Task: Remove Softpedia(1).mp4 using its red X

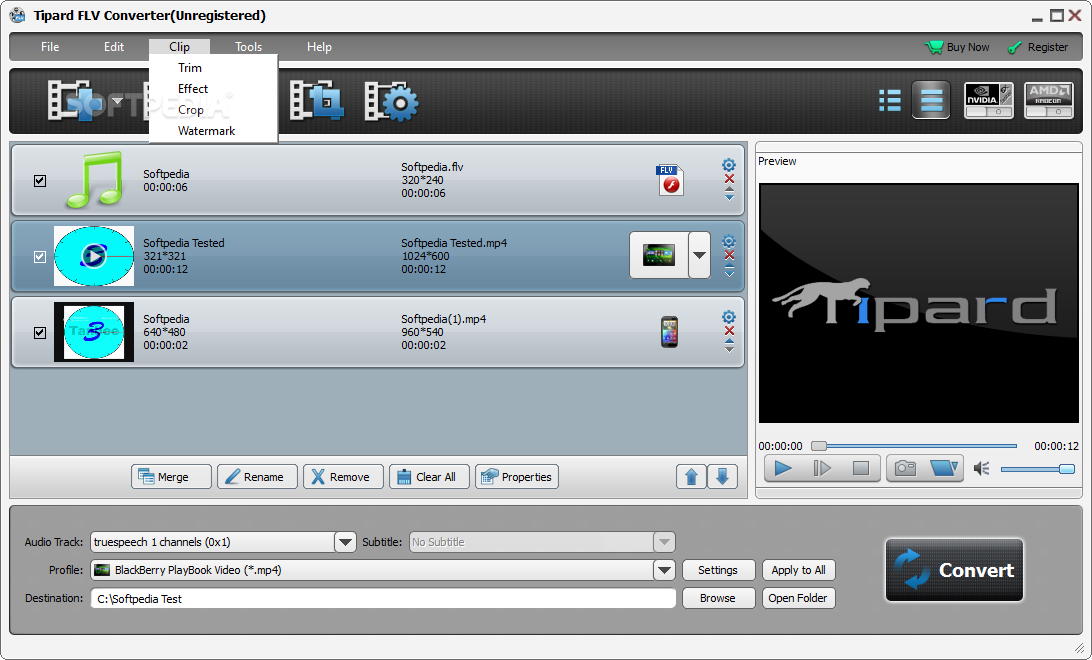Action: 729,331
